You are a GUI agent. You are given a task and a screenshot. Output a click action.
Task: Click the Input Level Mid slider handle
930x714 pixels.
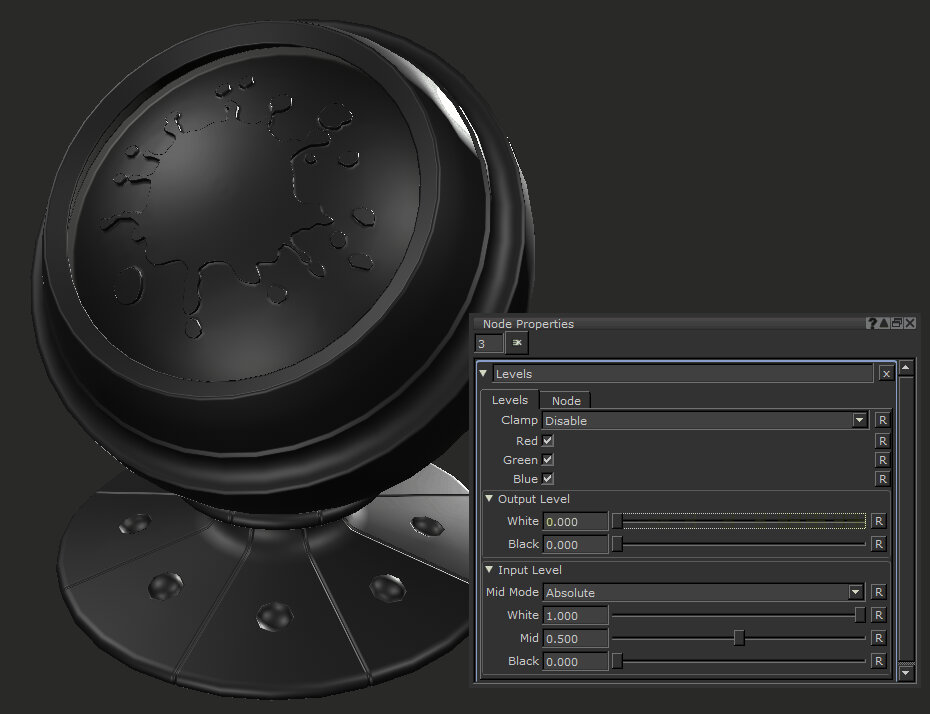pos(739,638)
